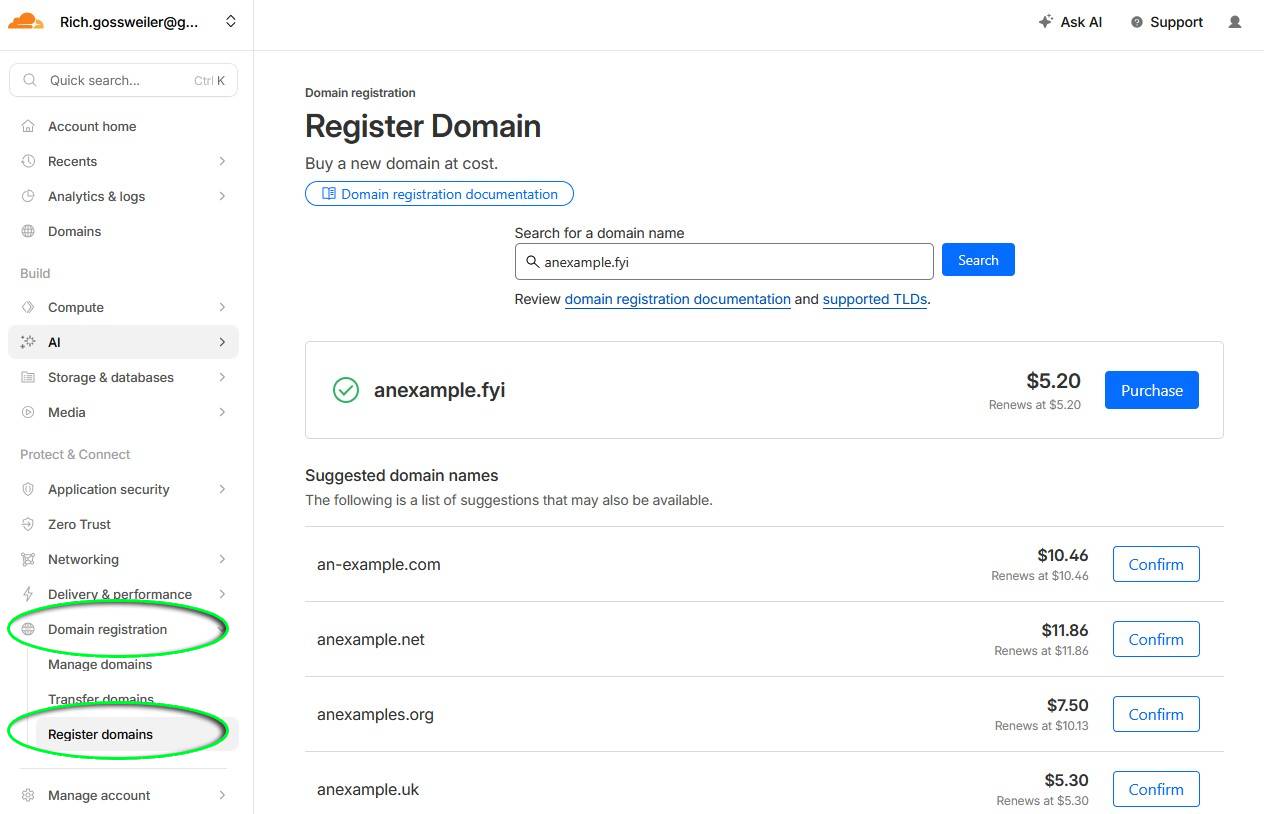Click the Support question mark icon
This screenshot has width=1264, height=814.
pyautogui.click(x=1136, y=22)
